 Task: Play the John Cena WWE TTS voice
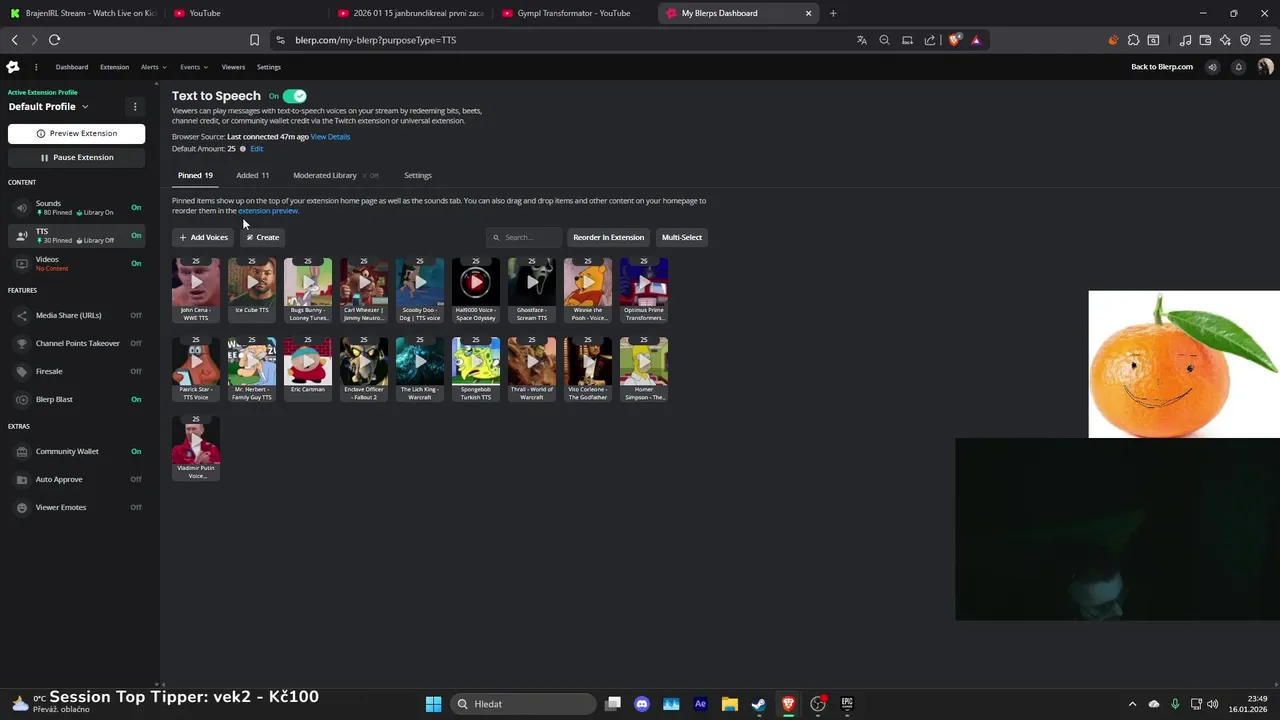pos(196,282)
